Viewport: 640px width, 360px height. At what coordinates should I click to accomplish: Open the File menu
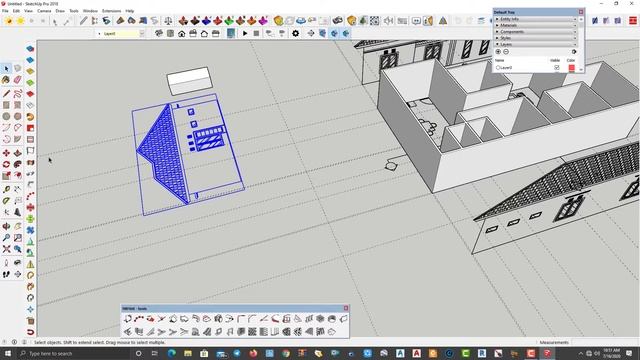pyautogui.click(x=5, y=11)
